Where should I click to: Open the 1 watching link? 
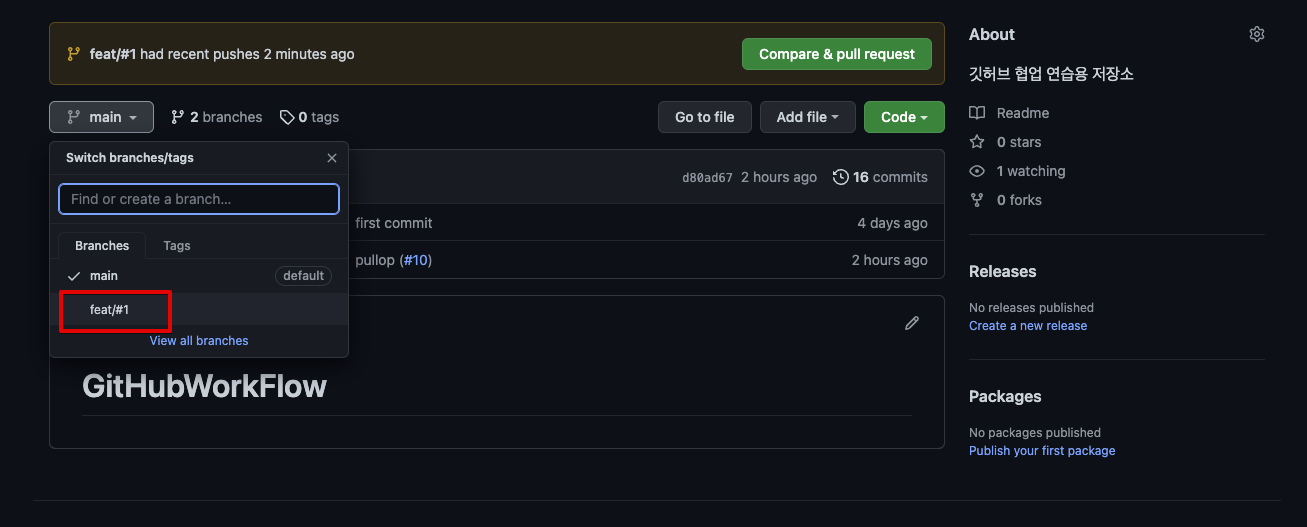pos(1017,171)
